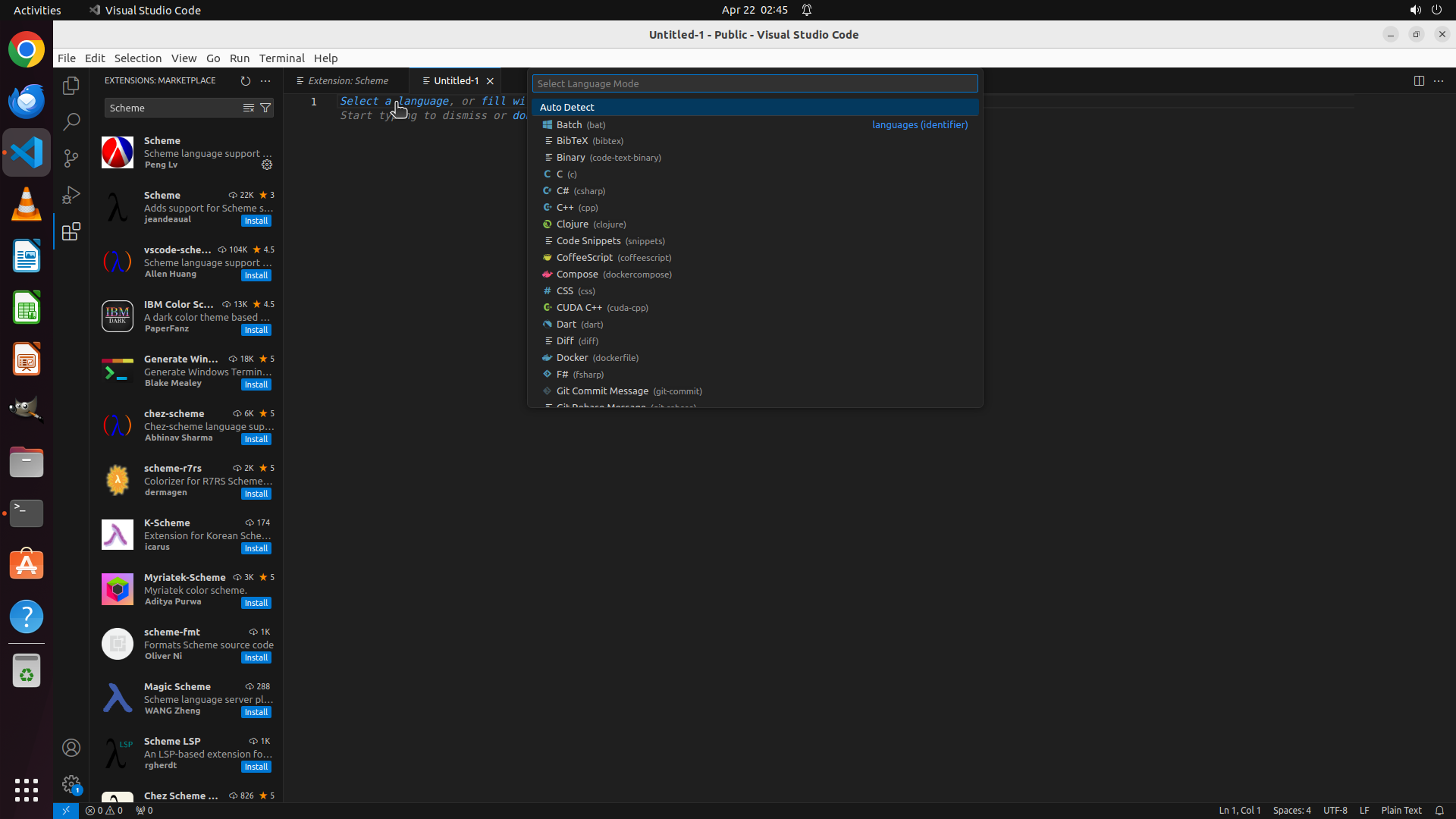Refresh the extensions marketplace list
Screen dimensions: 1456x819
[245, 80]
